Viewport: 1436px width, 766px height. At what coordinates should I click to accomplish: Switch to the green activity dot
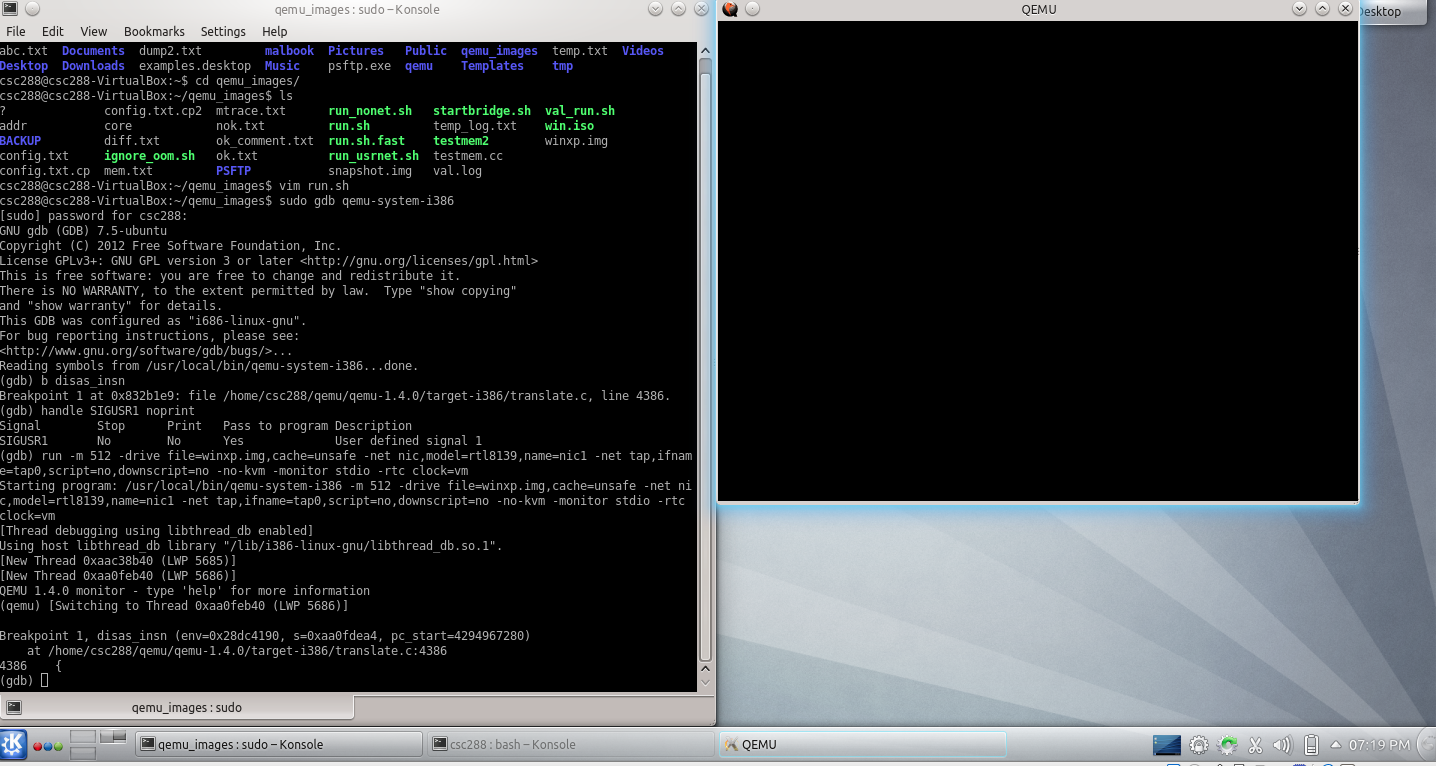58,746
